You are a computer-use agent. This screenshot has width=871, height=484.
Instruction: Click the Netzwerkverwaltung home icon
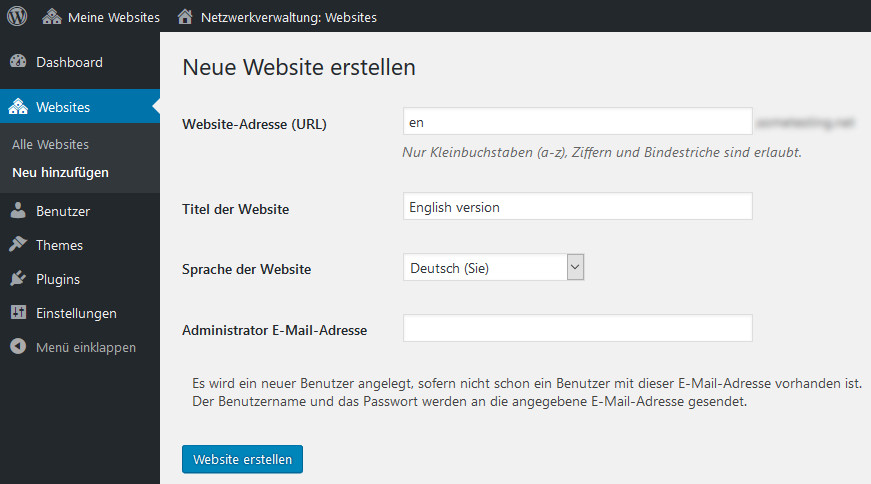(x=185, y=17)
